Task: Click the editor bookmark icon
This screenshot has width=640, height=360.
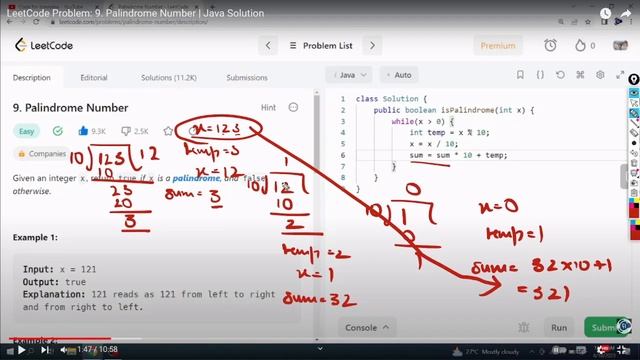Action: click(x=520, y=75)
